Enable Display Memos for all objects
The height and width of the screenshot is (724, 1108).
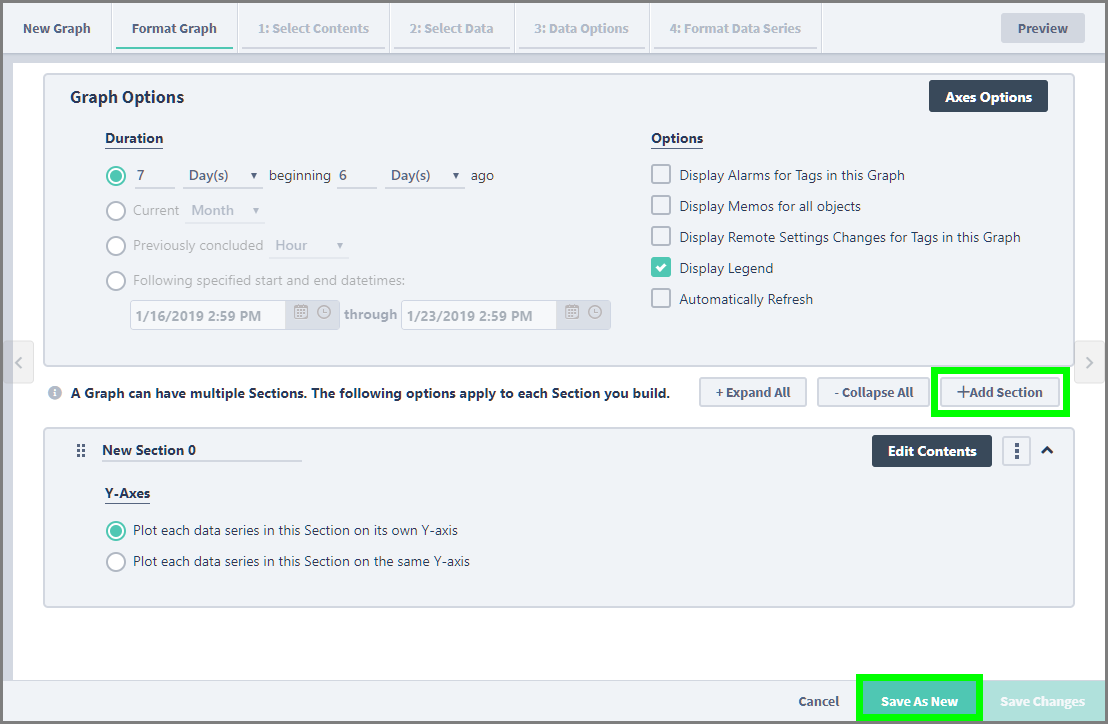pyautogui.click(x=661, y=206)
